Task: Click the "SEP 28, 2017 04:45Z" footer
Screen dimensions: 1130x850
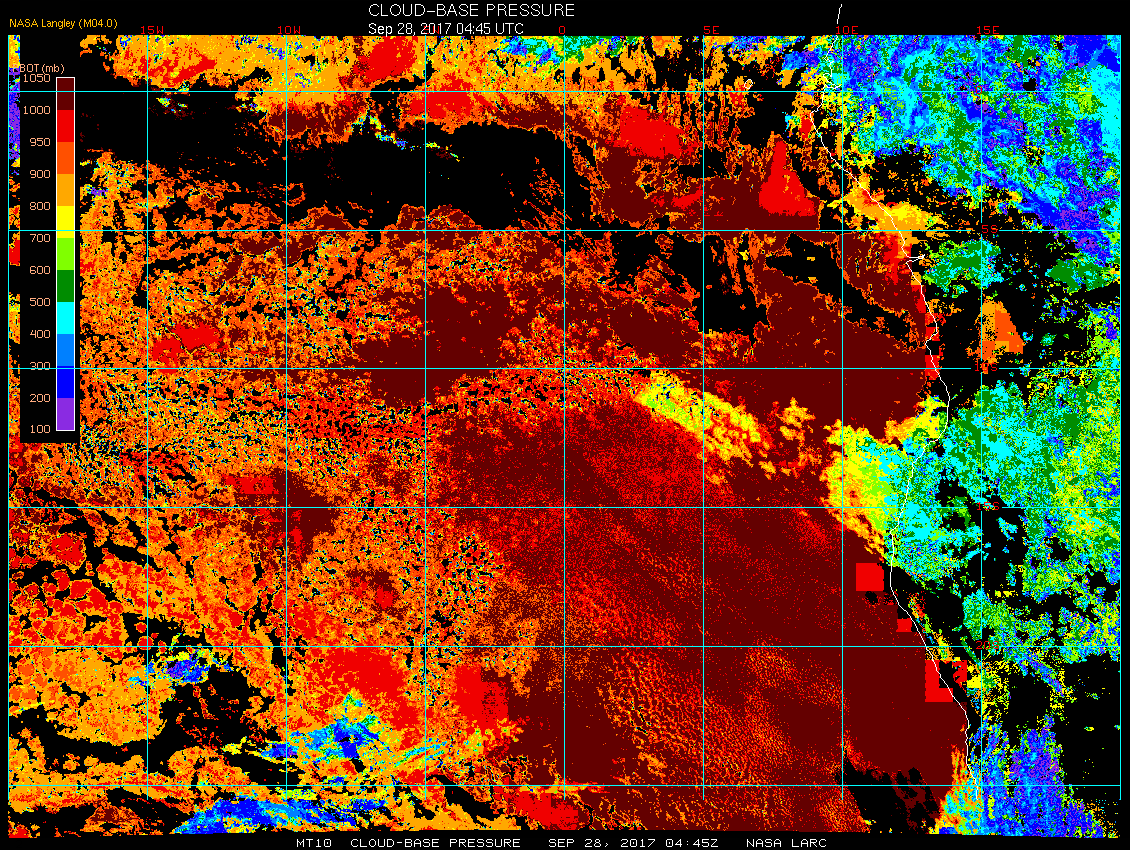Action: [x=633, y=843]
